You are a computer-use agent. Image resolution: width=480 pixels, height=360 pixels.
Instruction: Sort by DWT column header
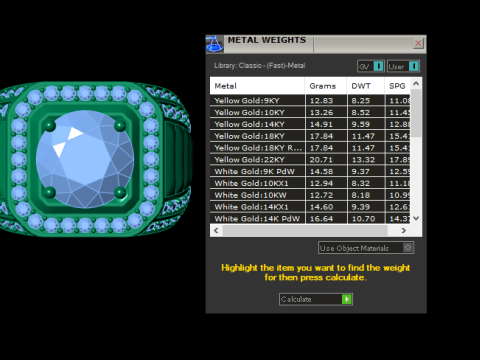(x=366, y=86)
